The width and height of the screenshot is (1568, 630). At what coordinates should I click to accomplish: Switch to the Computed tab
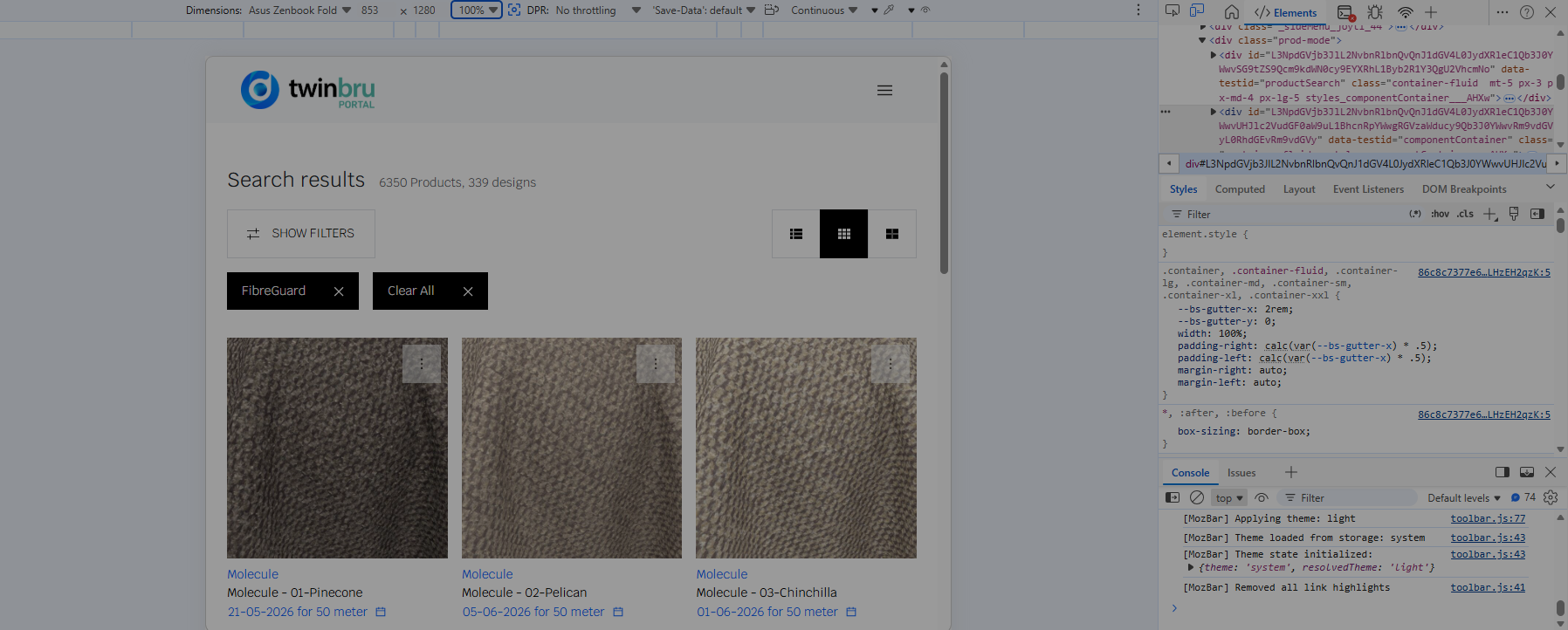[x=1240, y=189]
